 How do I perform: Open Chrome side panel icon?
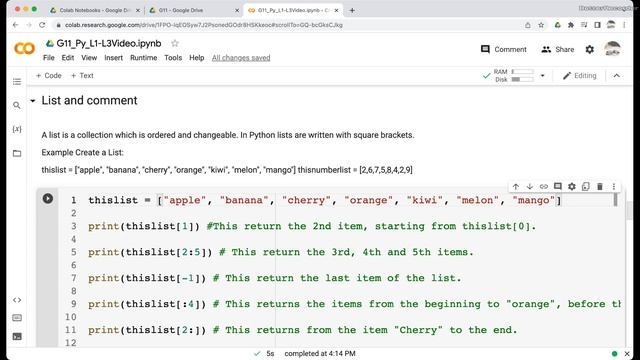[597, 25]
